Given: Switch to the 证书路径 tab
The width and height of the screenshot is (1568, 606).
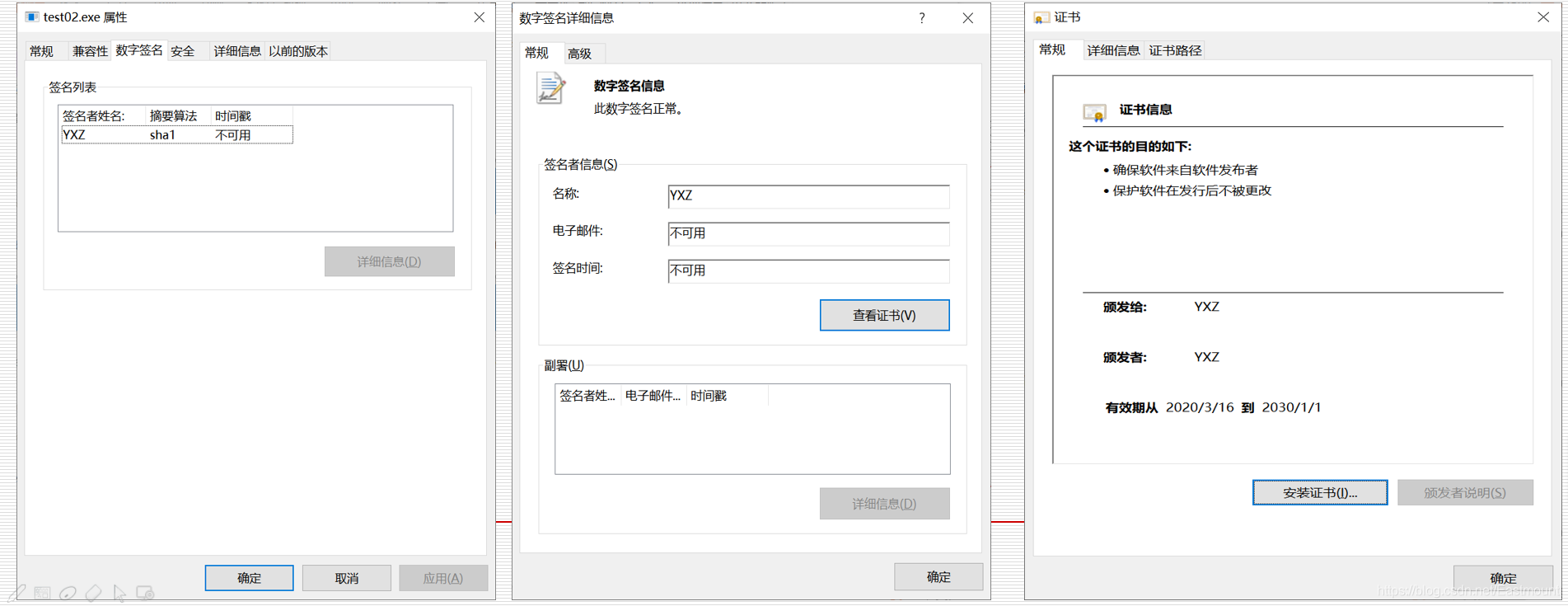Looking at the screenshot, I should (x=1175, y=50).
